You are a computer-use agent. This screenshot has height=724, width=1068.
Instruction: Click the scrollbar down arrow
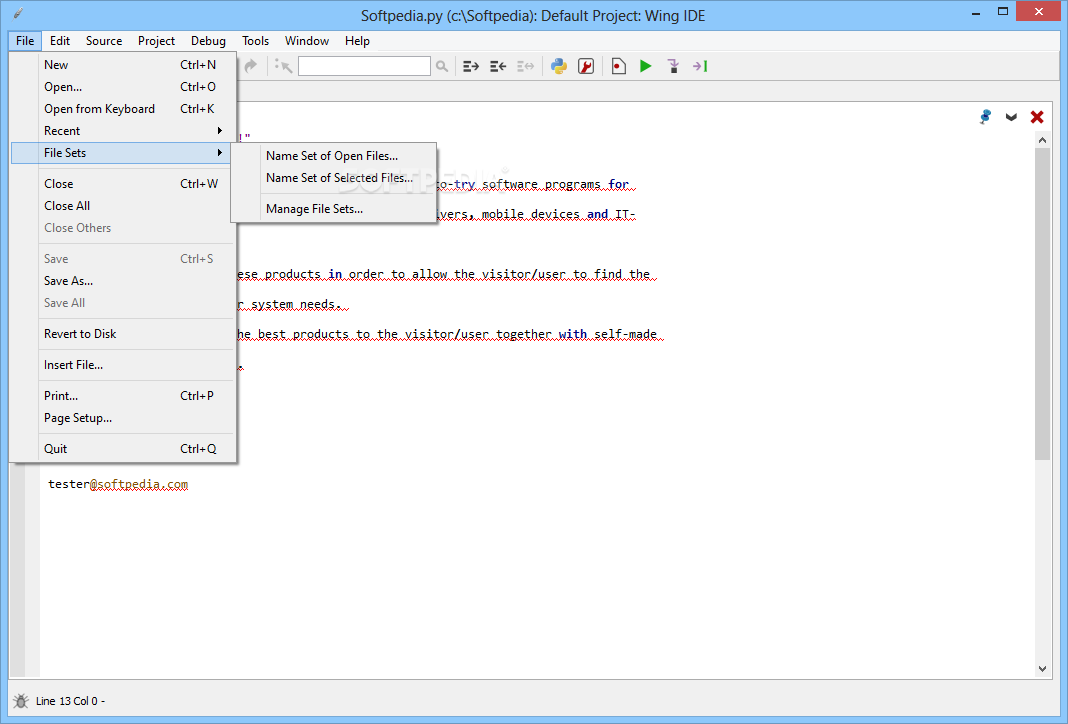[1042, 669]
